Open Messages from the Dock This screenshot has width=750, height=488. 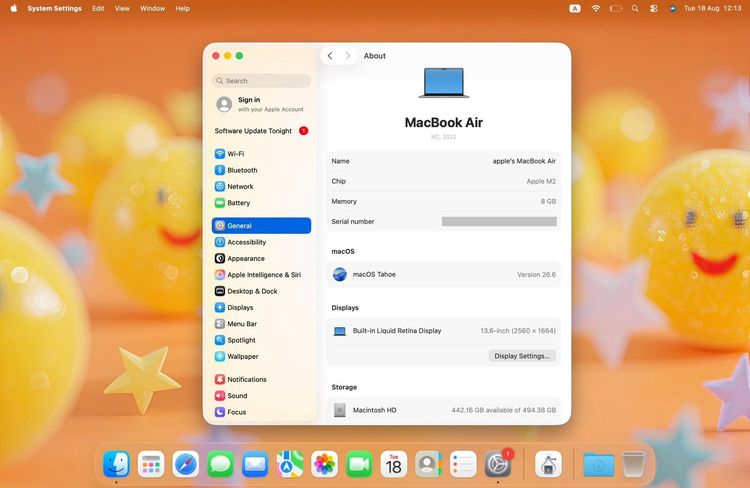(x=221, y=464)
